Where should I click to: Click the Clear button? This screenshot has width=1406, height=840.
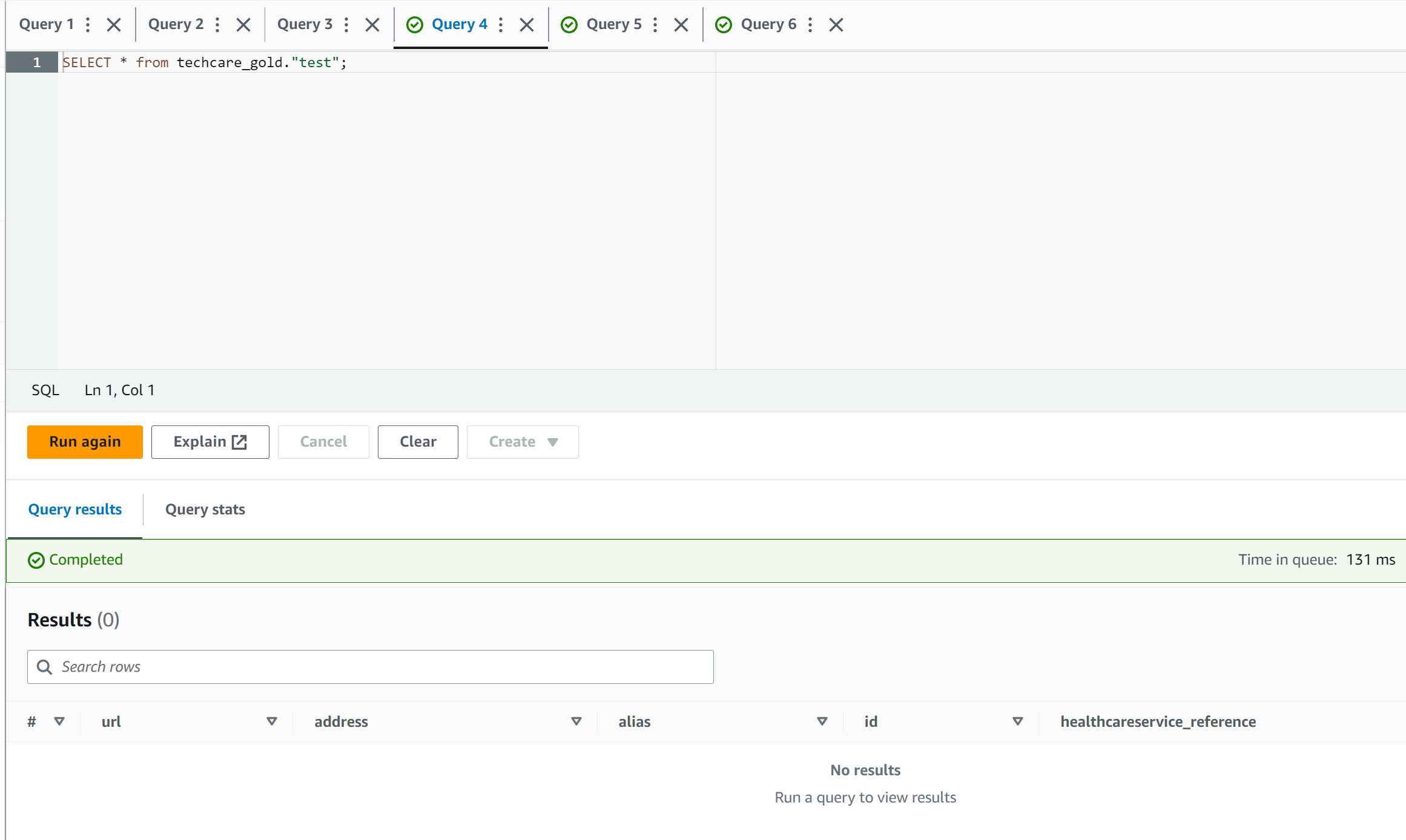click(417, 442)
